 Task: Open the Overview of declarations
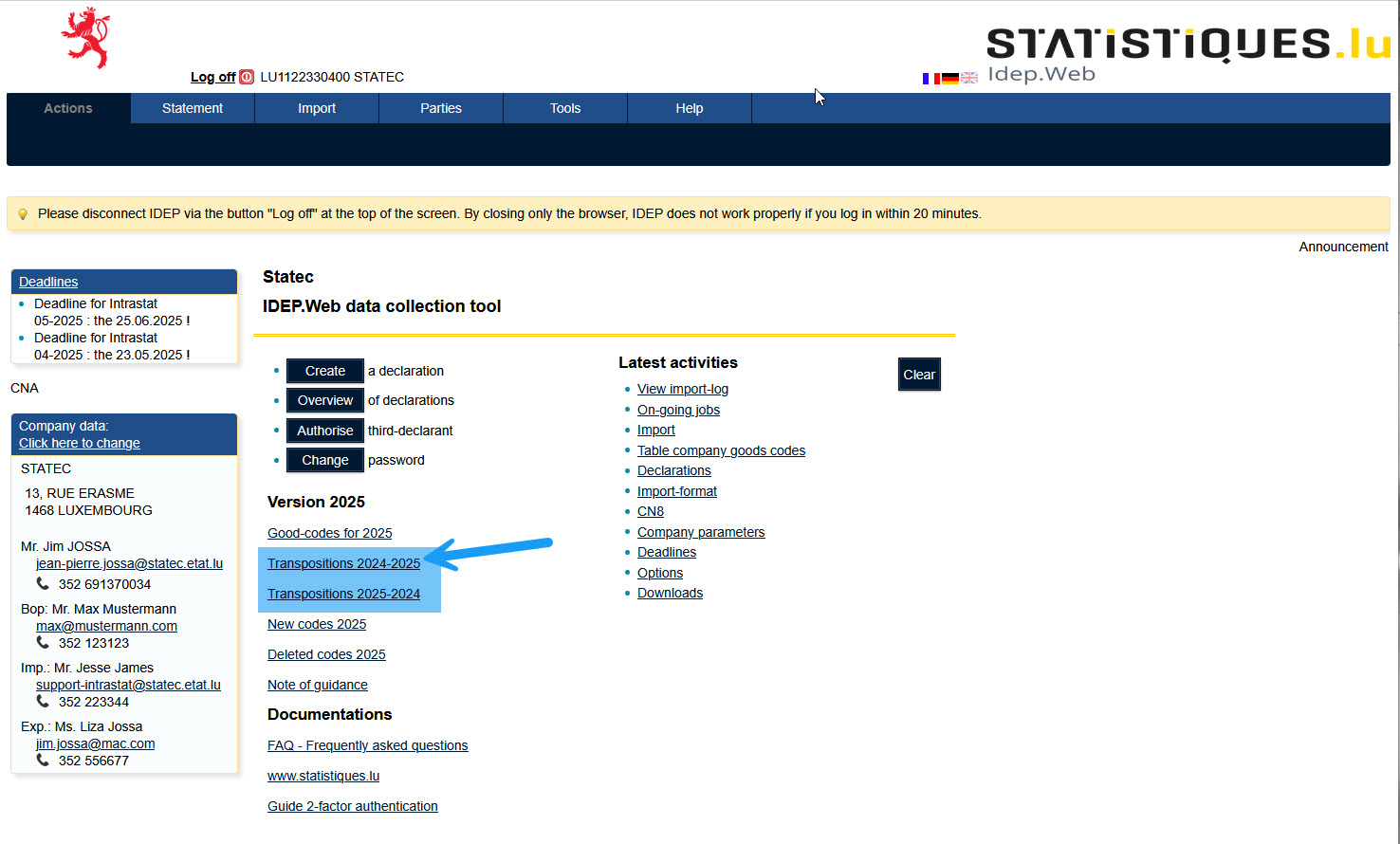click(324, 400)
